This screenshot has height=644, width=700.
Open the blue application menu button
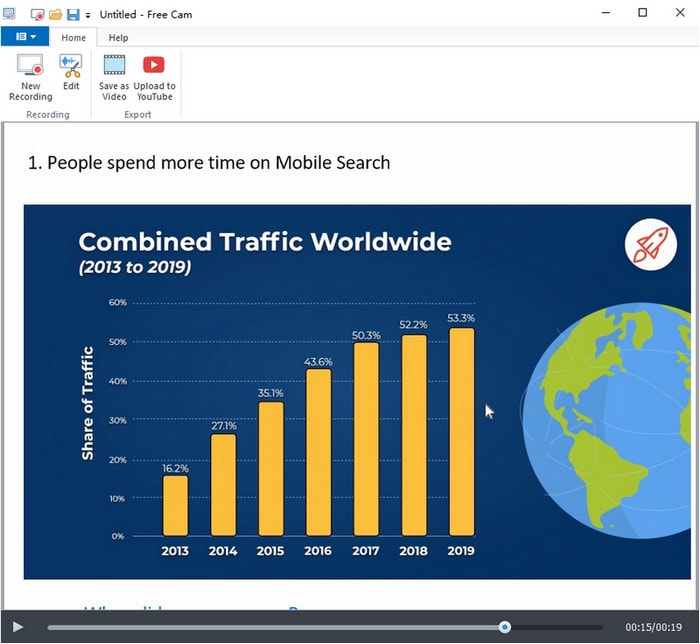(25, 37)
